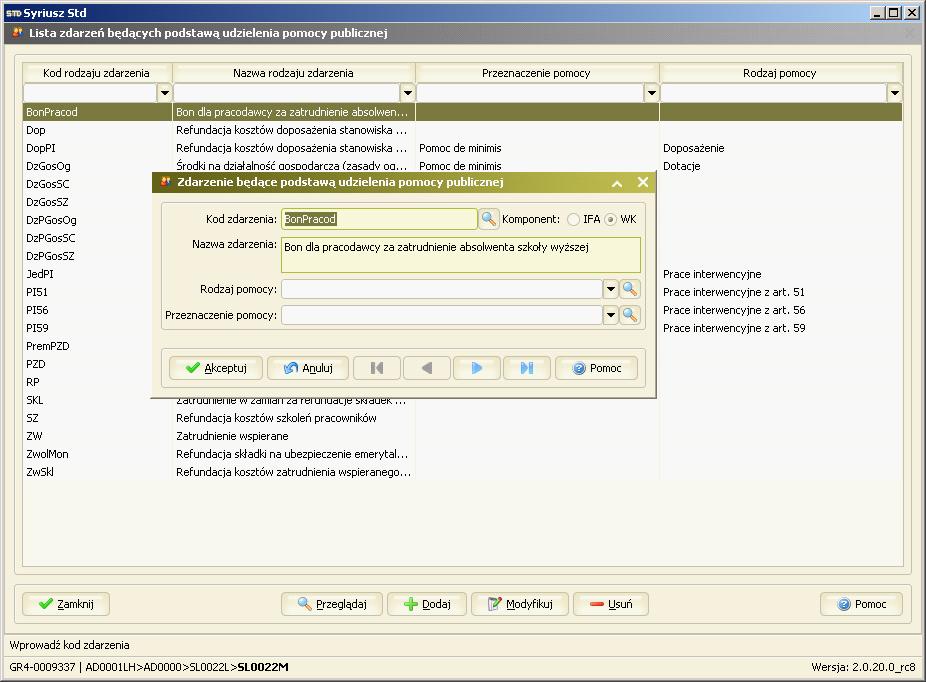Select the PI51 row
The width and height of the screenshot is (926, 682).
tap(87, 292)
